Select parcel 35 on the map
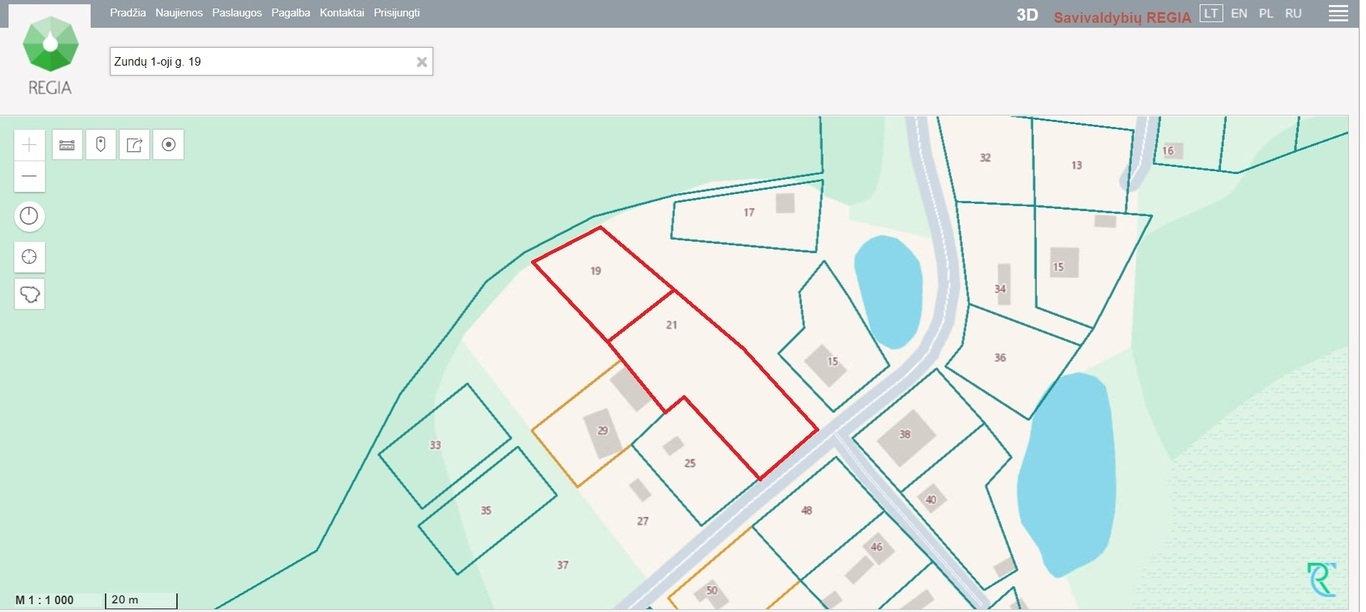This screenshot has width=1366, height=612. click(486, 510)
